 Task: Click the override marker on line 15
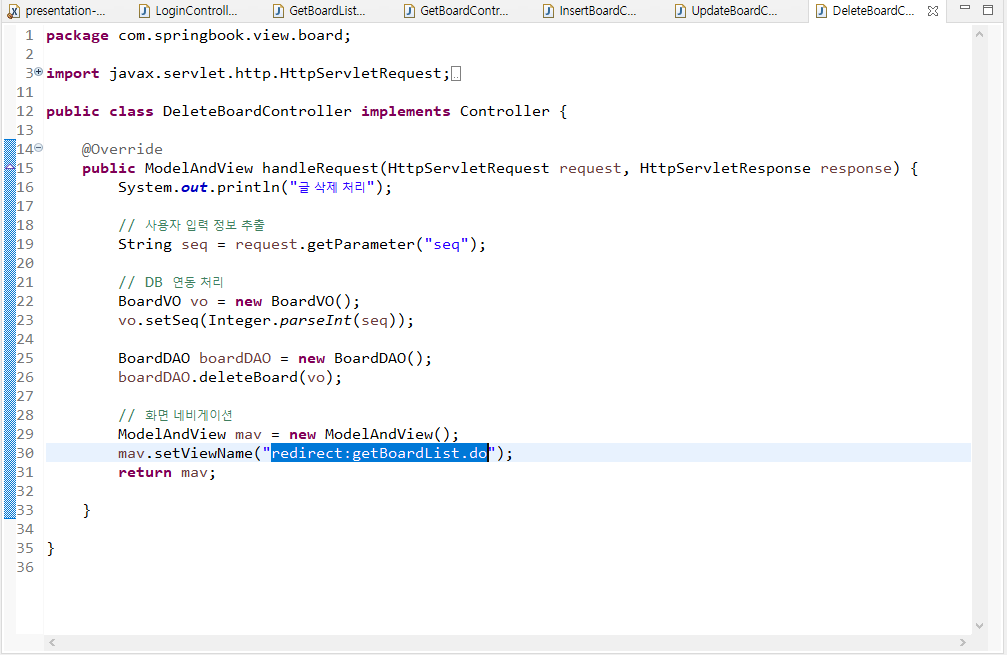click(10, 168)
